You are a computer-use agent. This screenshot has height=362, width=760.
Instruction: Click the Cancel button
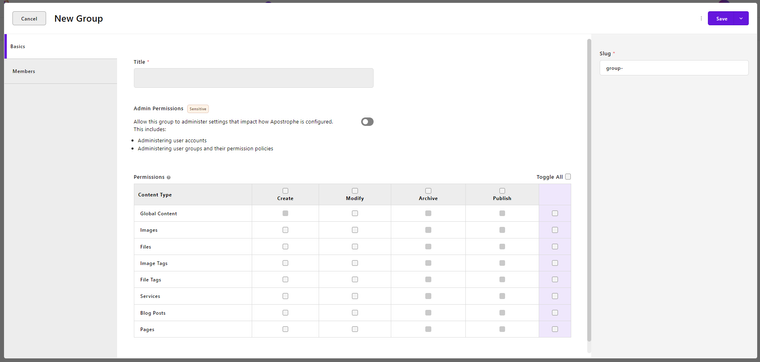pyautogui.click(x=29, y=18)
